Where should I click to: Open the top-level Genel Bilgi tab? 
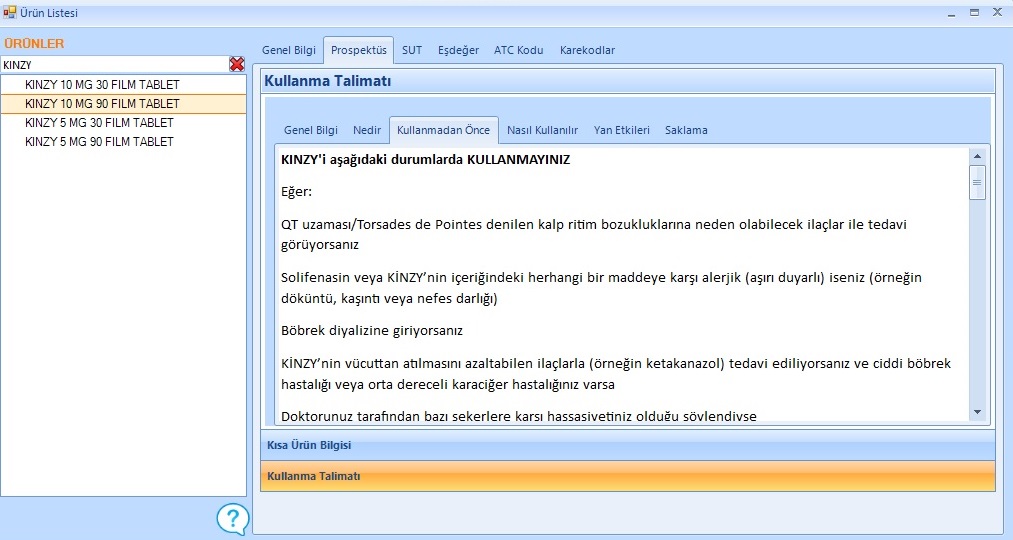(x=288, y=50)
